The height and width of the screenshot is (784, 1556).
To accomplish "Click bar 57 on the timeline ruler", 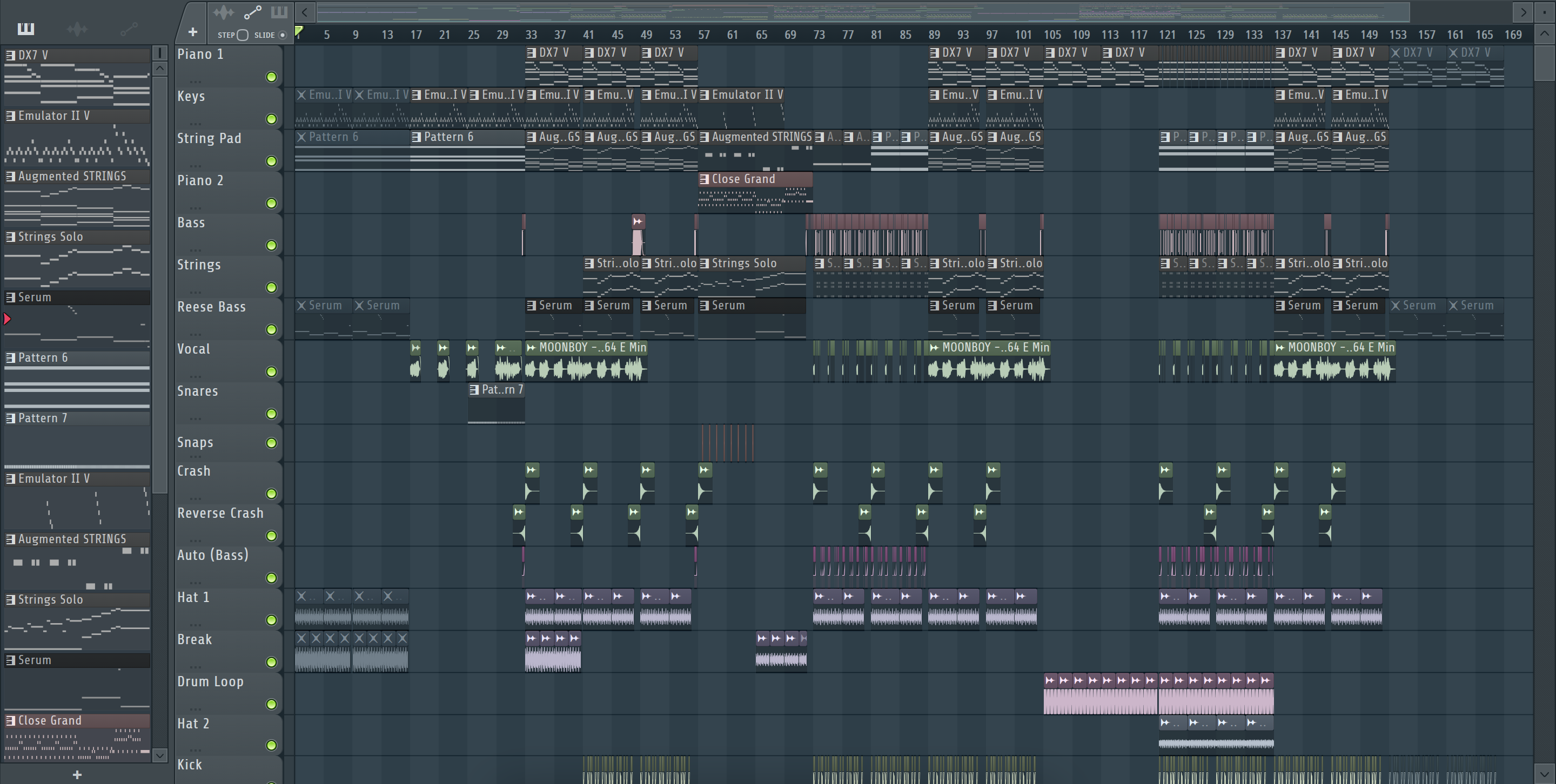I will point(705,35).
